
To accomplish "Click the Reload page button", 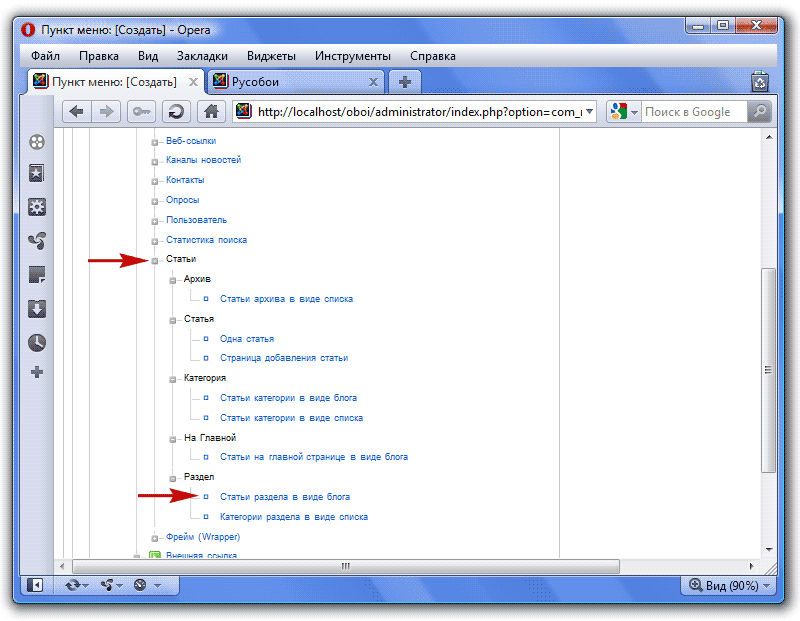I will coord(176,112).
